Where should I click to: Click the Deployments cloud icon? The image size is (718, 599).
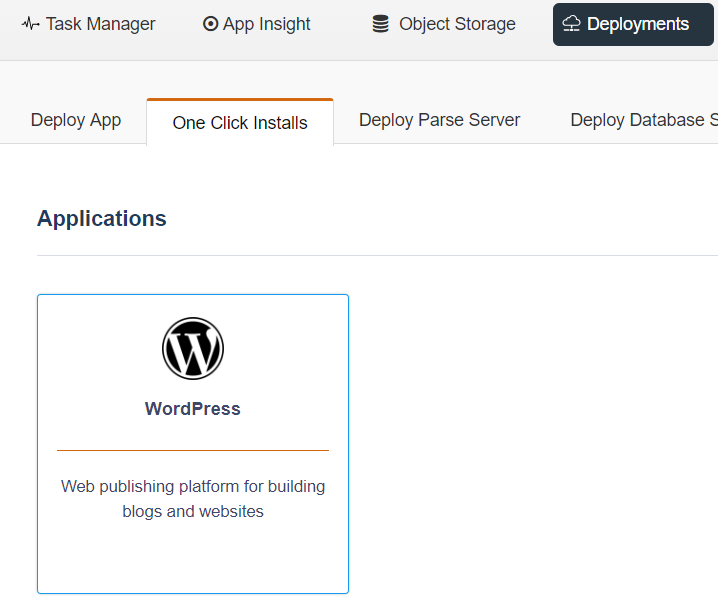(x=571, y=24)
